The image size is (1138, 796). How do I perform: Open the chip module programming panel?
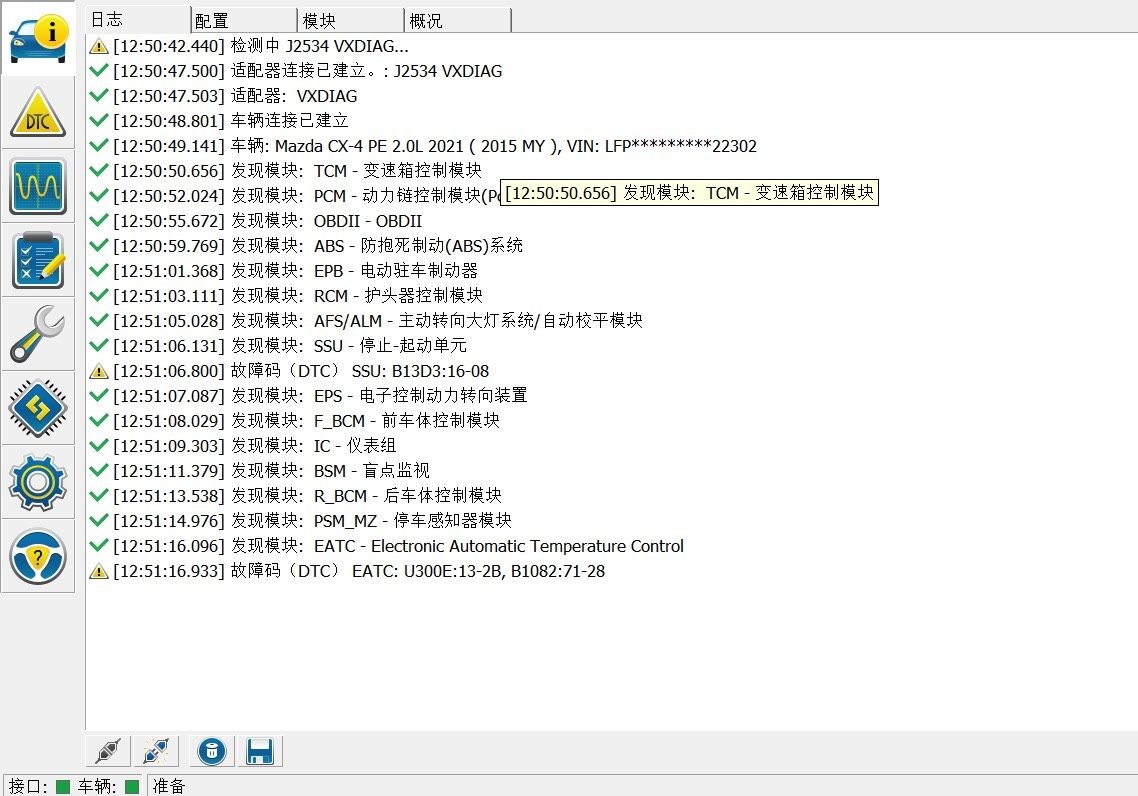pyautogui.click(x=38, y=409)
